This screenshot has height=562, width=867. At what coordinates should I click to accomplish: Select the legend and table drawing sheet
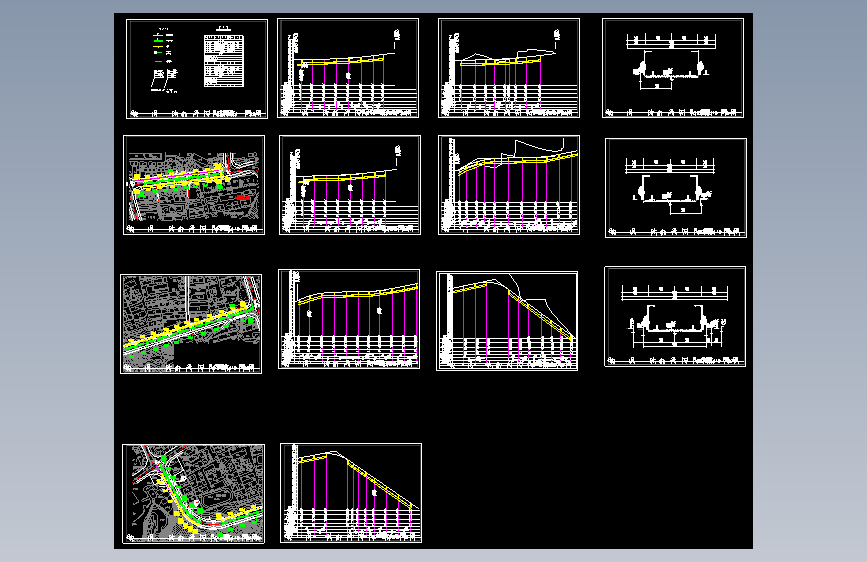click(197, 69)
